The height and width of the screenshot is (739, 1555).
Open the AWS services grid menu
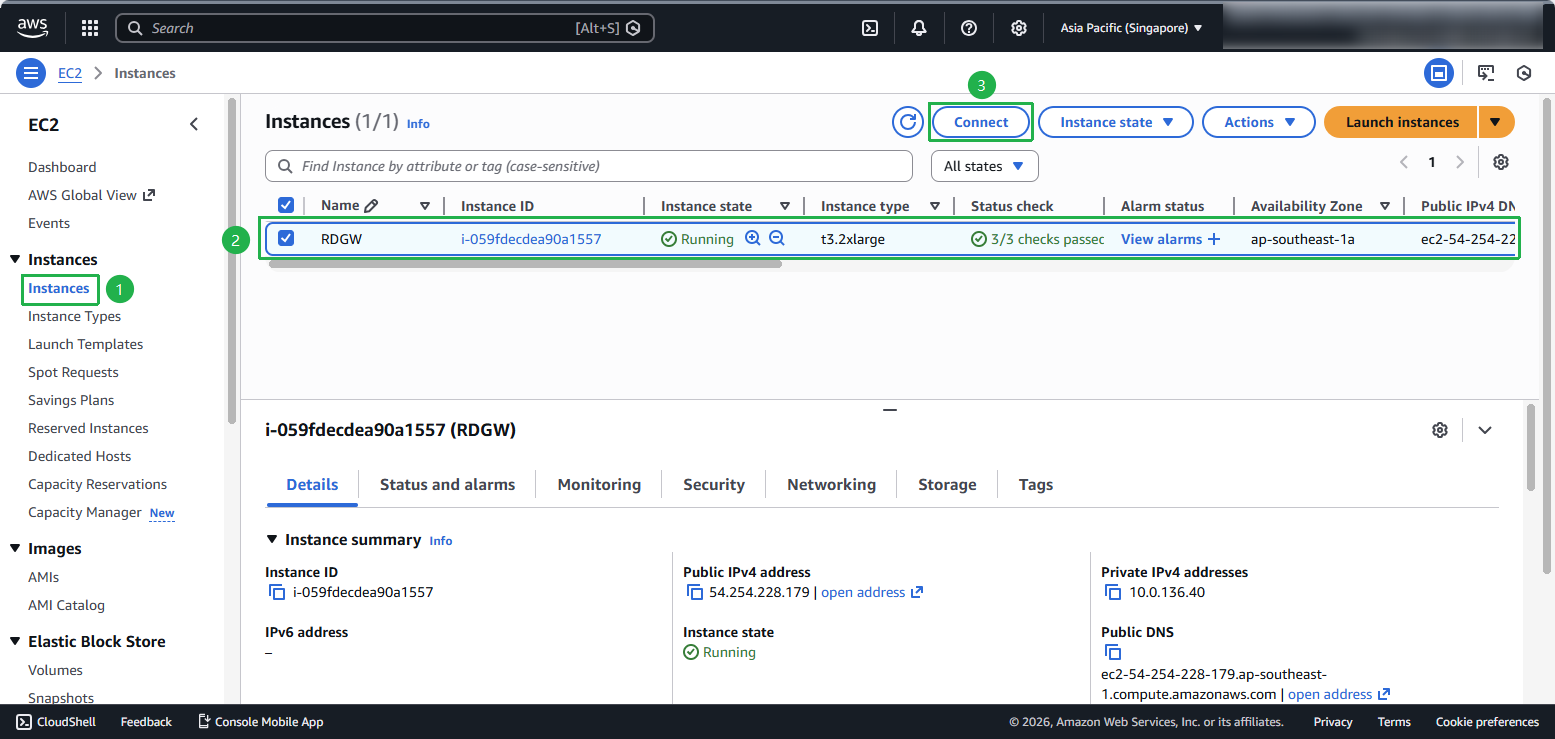click(x=90, y=28)
